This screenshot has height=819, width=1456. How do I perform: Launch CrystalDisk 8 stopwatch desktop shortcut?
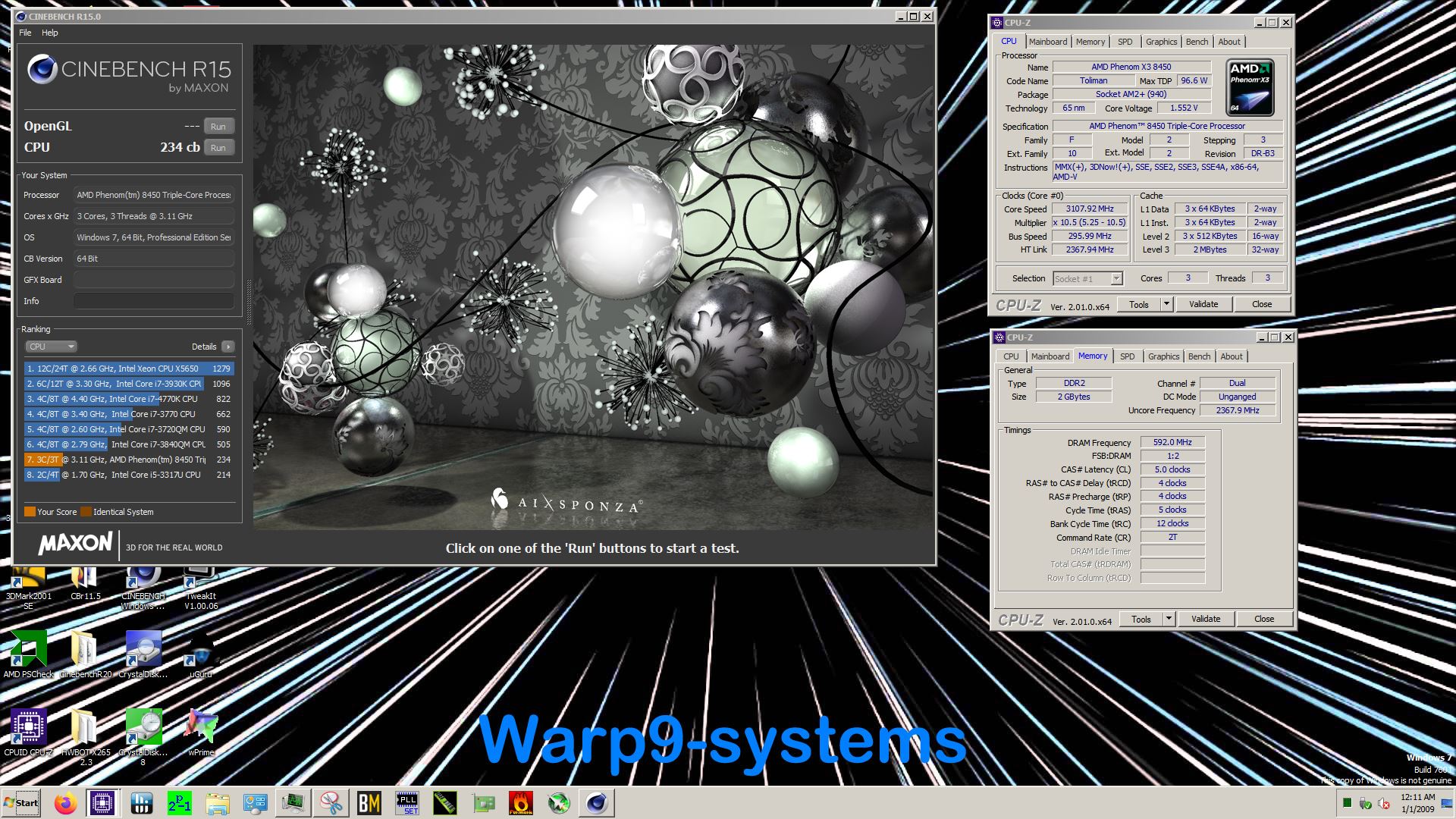[x=143, y=737]
